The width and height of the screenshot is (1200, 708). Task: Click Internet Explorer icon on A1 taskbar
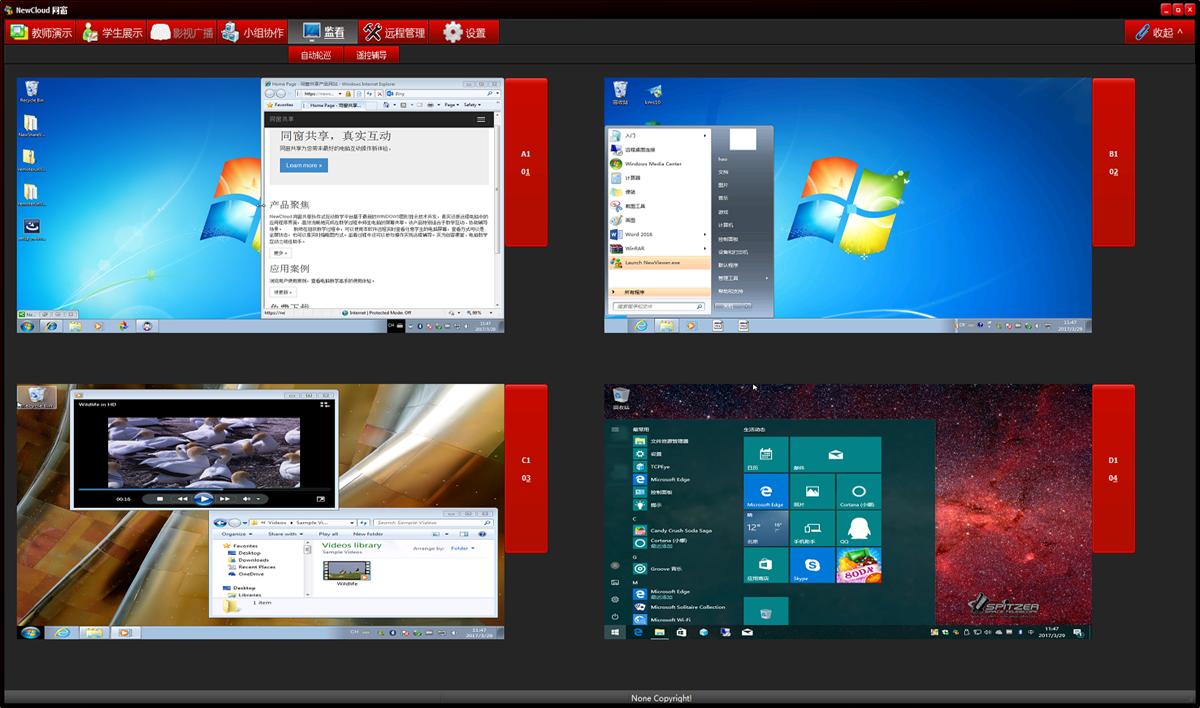pos(51,326)
